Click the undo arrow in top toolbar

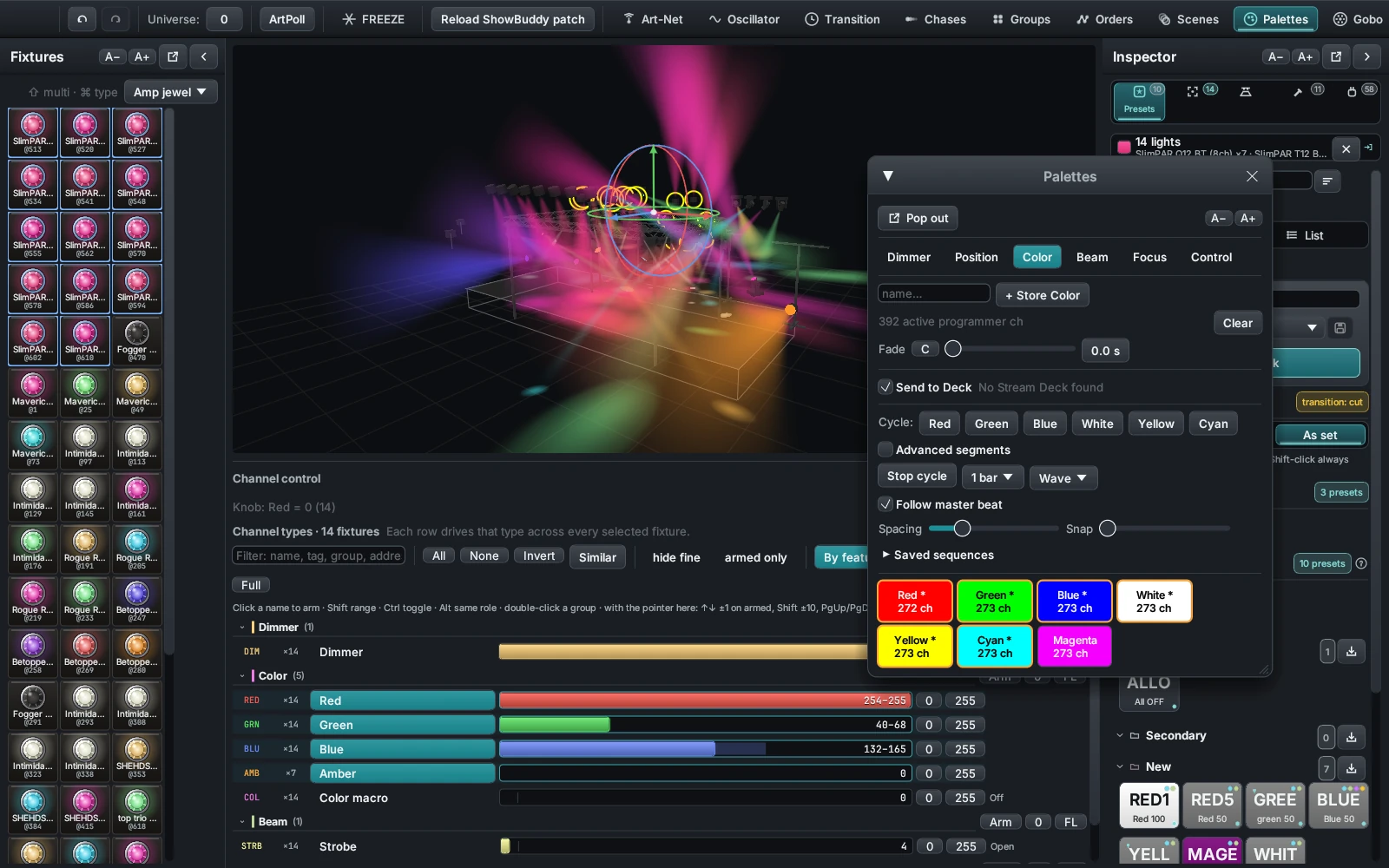click(x=82, y=19)
